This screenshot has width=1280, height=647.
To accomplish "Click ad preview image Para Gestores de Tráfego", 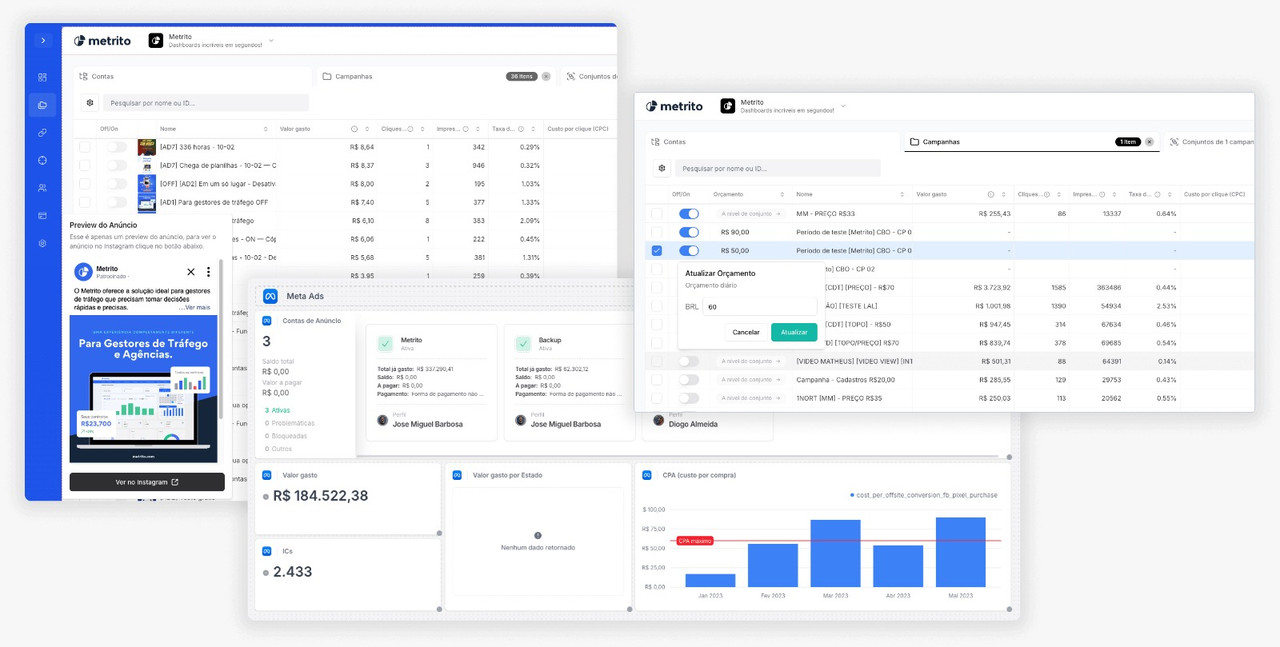I will [x=143, y=389].
